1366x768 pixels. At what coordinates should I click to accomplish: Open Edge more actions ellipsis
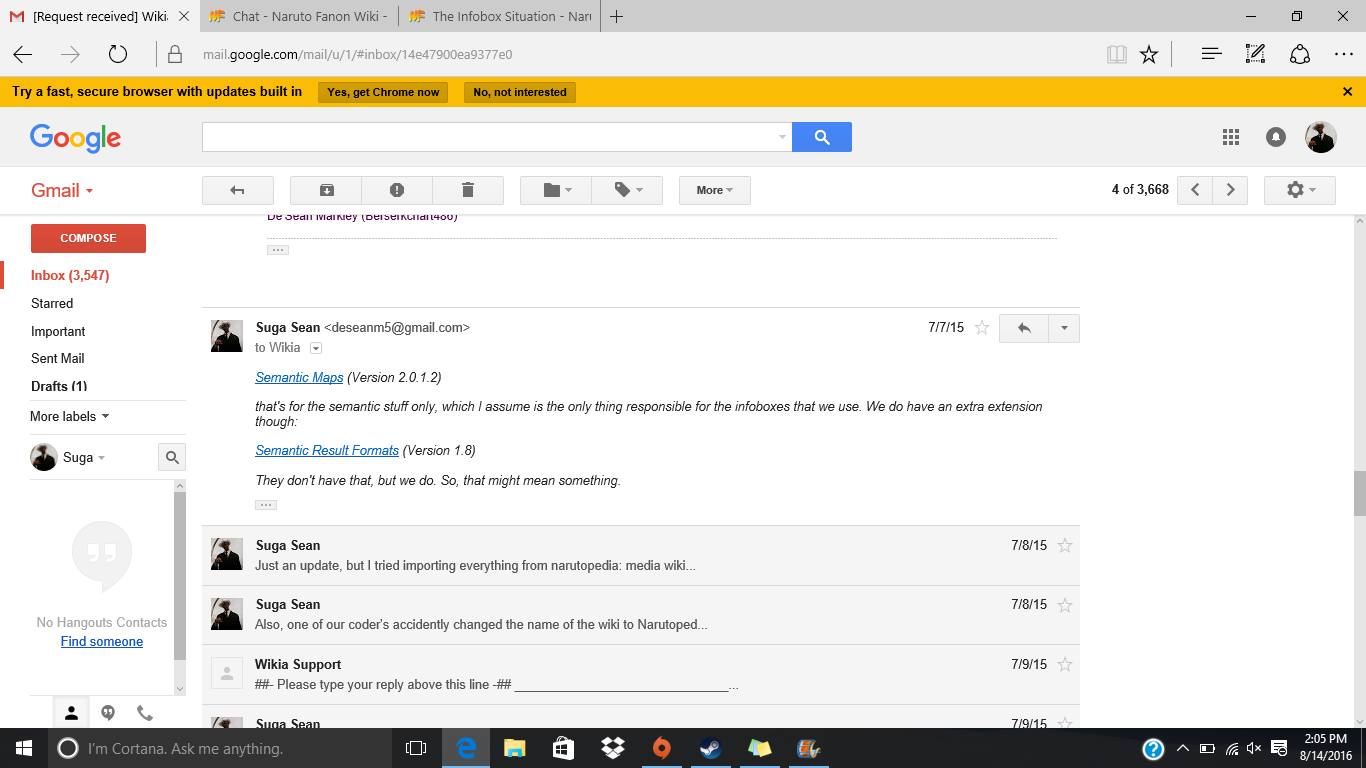tap(1343, 54)
